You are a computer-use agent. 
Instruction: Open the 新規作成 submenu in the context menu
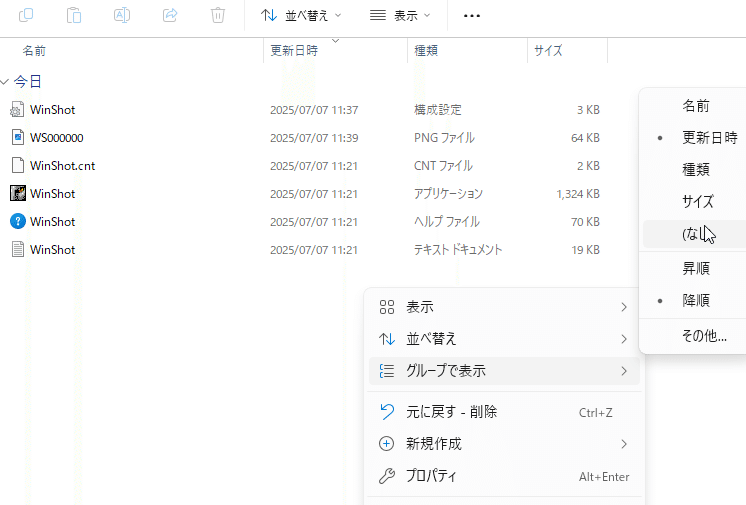coord(504,444)
